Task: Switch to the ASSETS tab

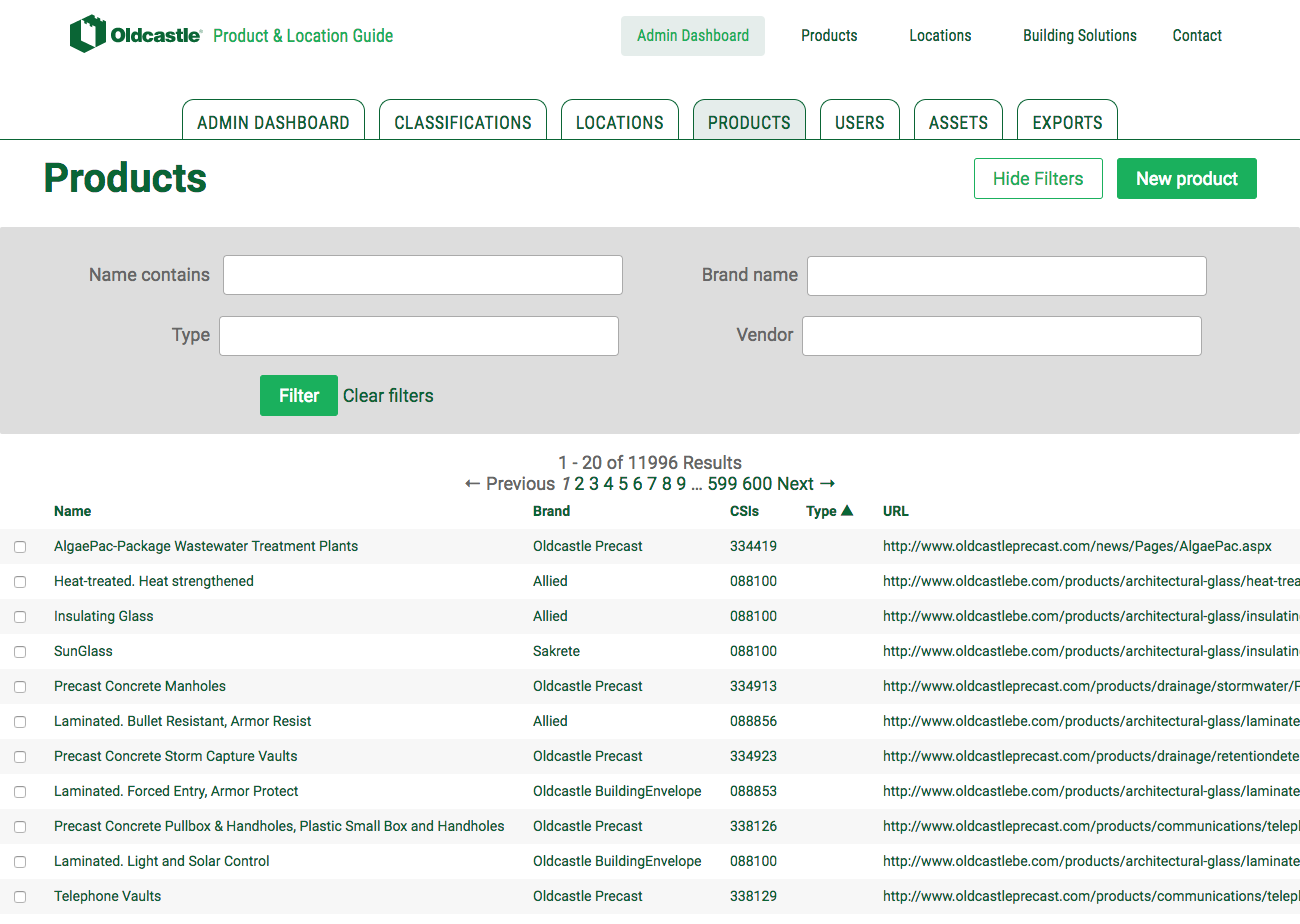Action: click(958, 120)
